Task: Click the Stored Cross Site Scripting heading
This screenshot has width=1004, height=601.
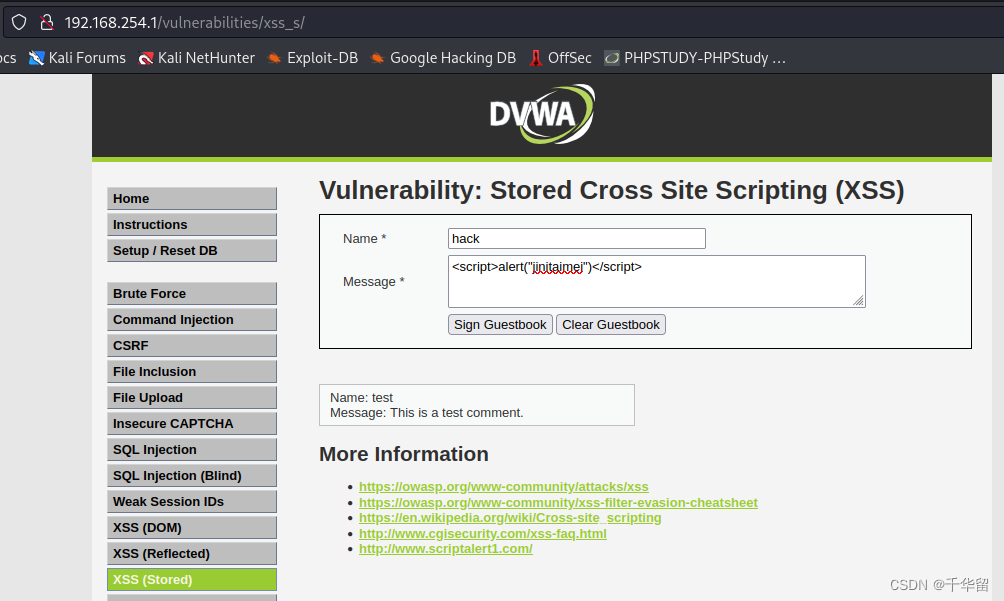Action: pos(611,191)
